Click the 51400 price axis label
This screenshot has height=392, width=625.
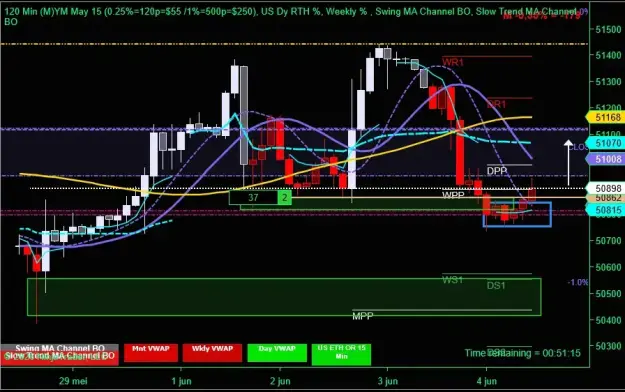coord(608,55)
